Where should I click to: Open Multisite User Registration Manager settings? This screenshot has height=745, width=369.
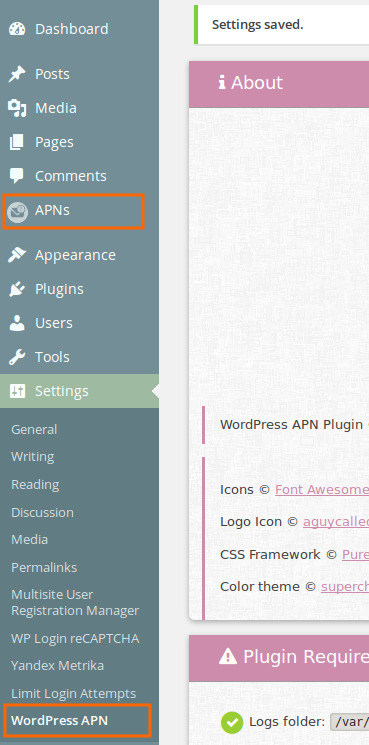pyautogui.click(x=75, y=602)
